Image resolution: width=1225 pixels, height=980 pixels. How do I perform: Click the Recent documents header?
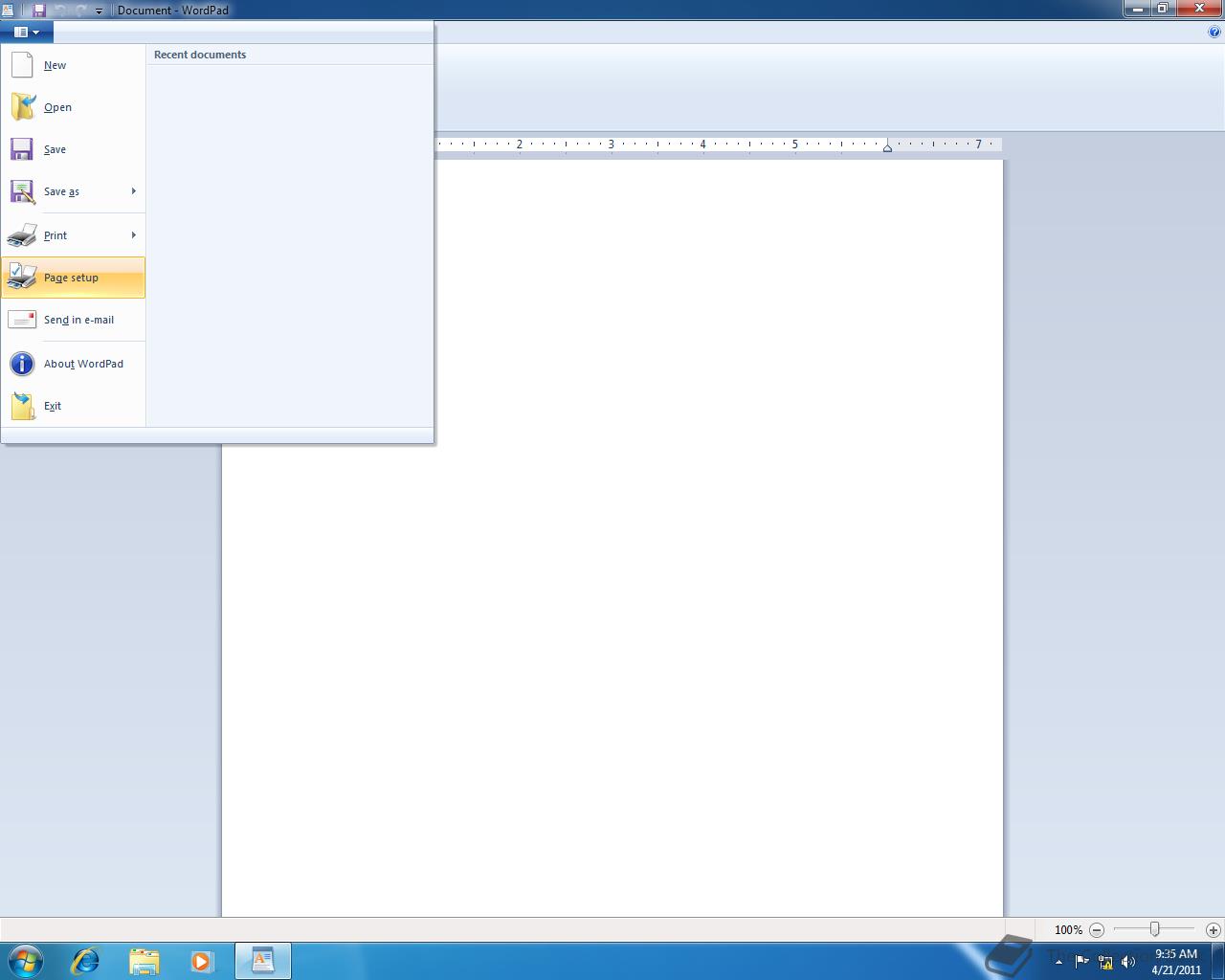(200, 55)
